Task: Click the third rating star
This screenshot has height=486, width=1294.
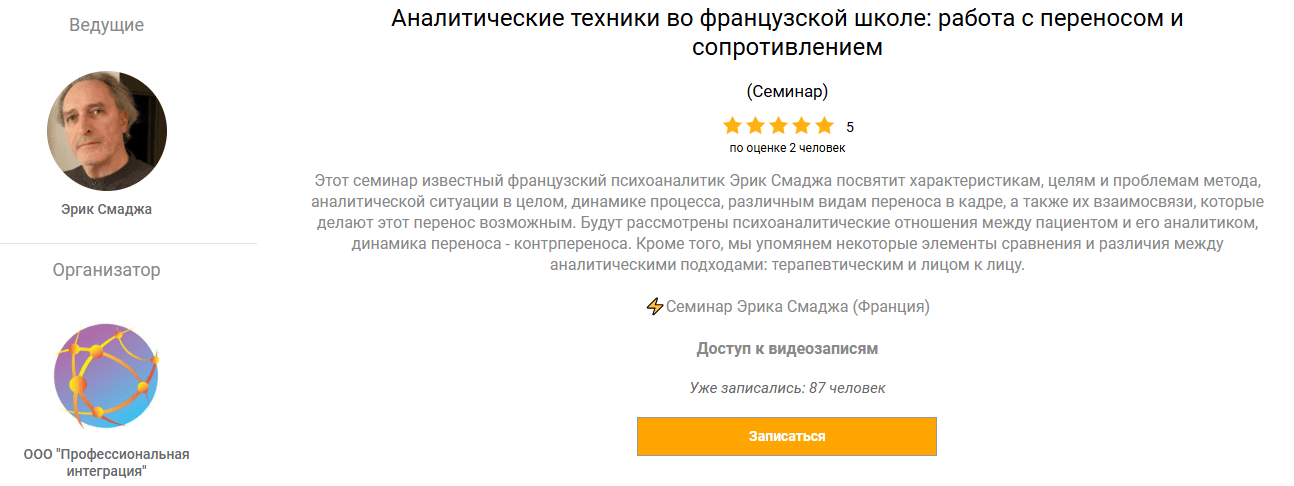Action: click(x=779, y=126)
